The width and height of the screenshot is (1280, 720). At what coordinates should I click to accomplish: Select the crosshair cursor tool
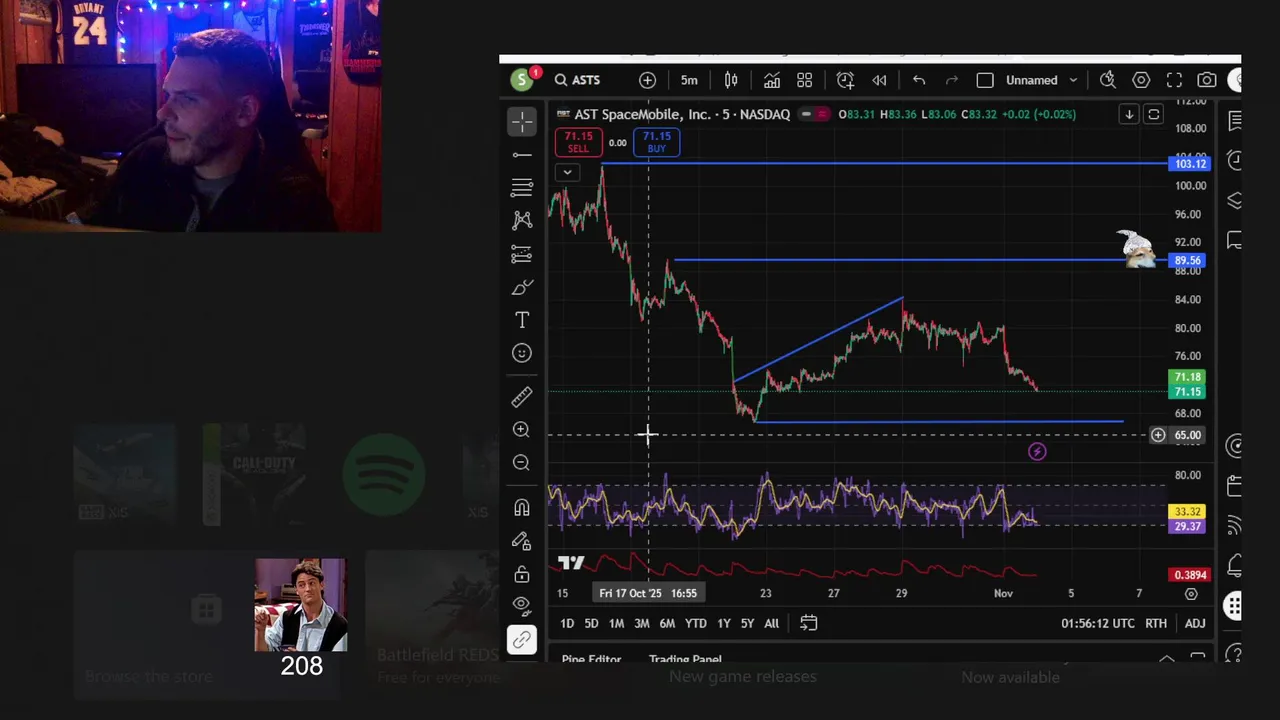(522, 122)
